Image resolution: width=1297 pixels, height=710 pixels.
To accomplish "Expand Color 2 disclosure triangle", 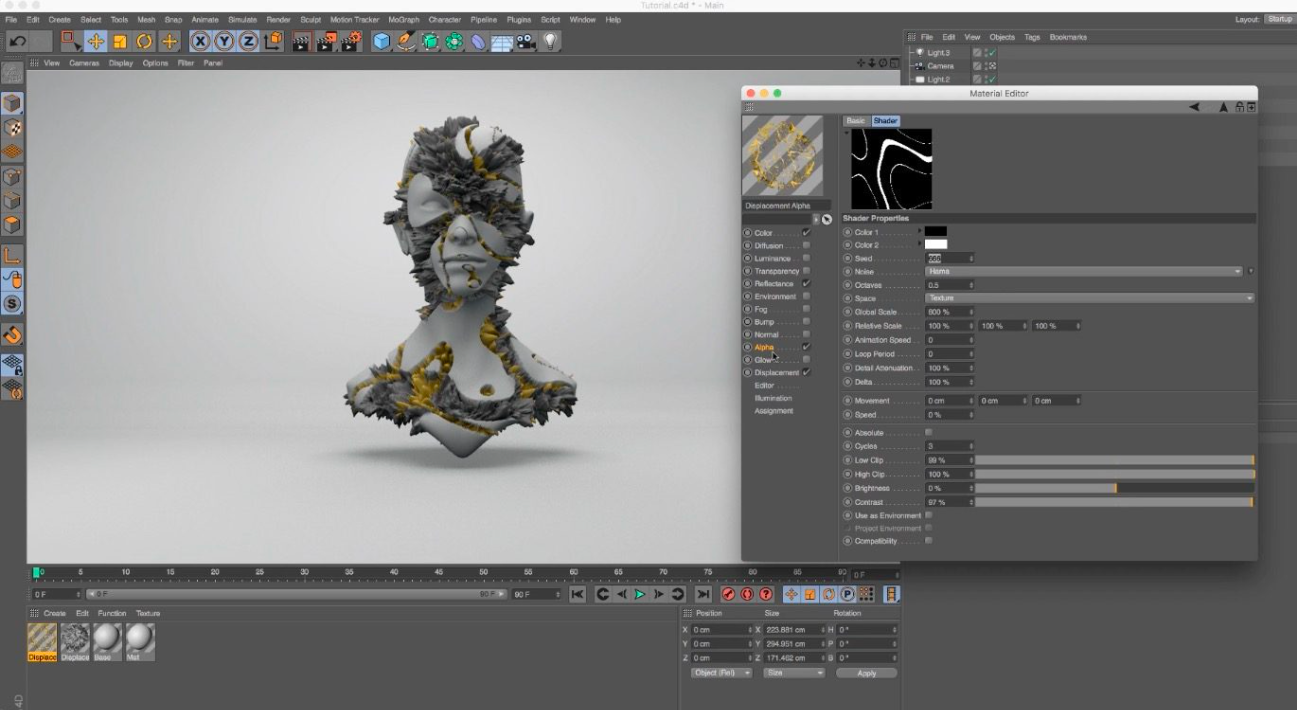I will [x=920, y=244].
